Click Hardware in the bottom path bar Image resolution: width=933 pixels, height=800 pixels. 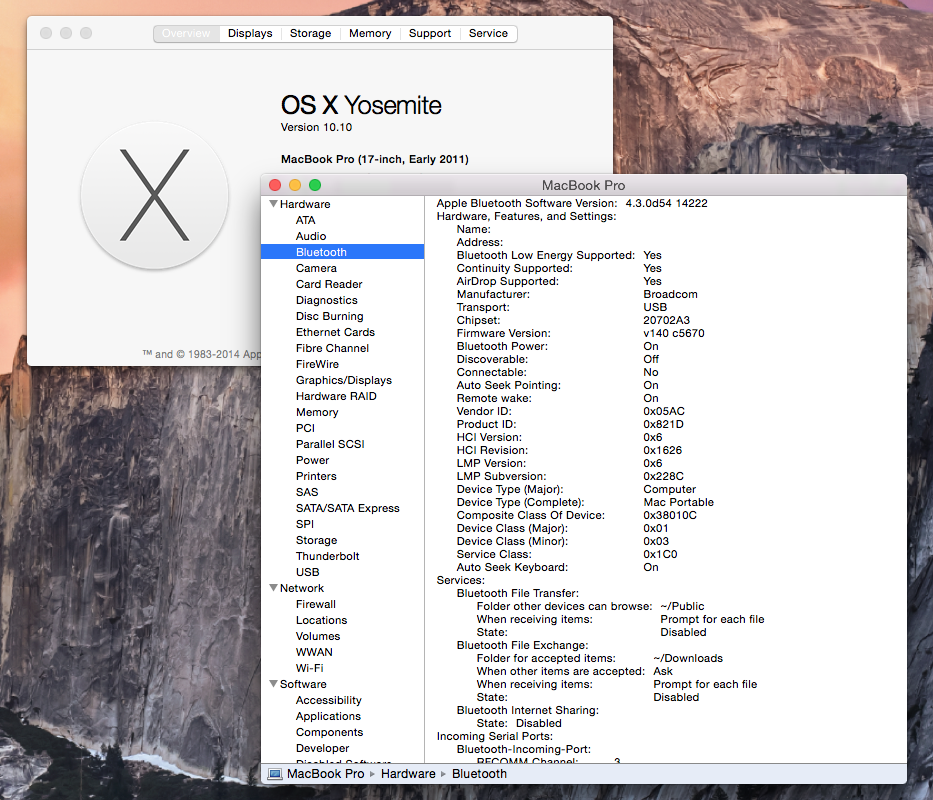tap(408, 774)
